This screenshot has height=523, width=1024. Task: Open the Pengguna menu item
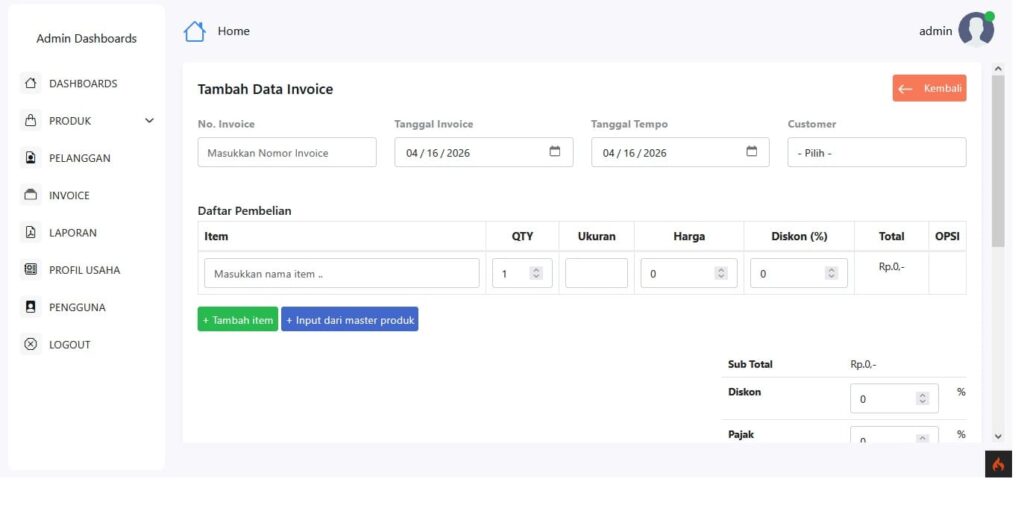77,307
